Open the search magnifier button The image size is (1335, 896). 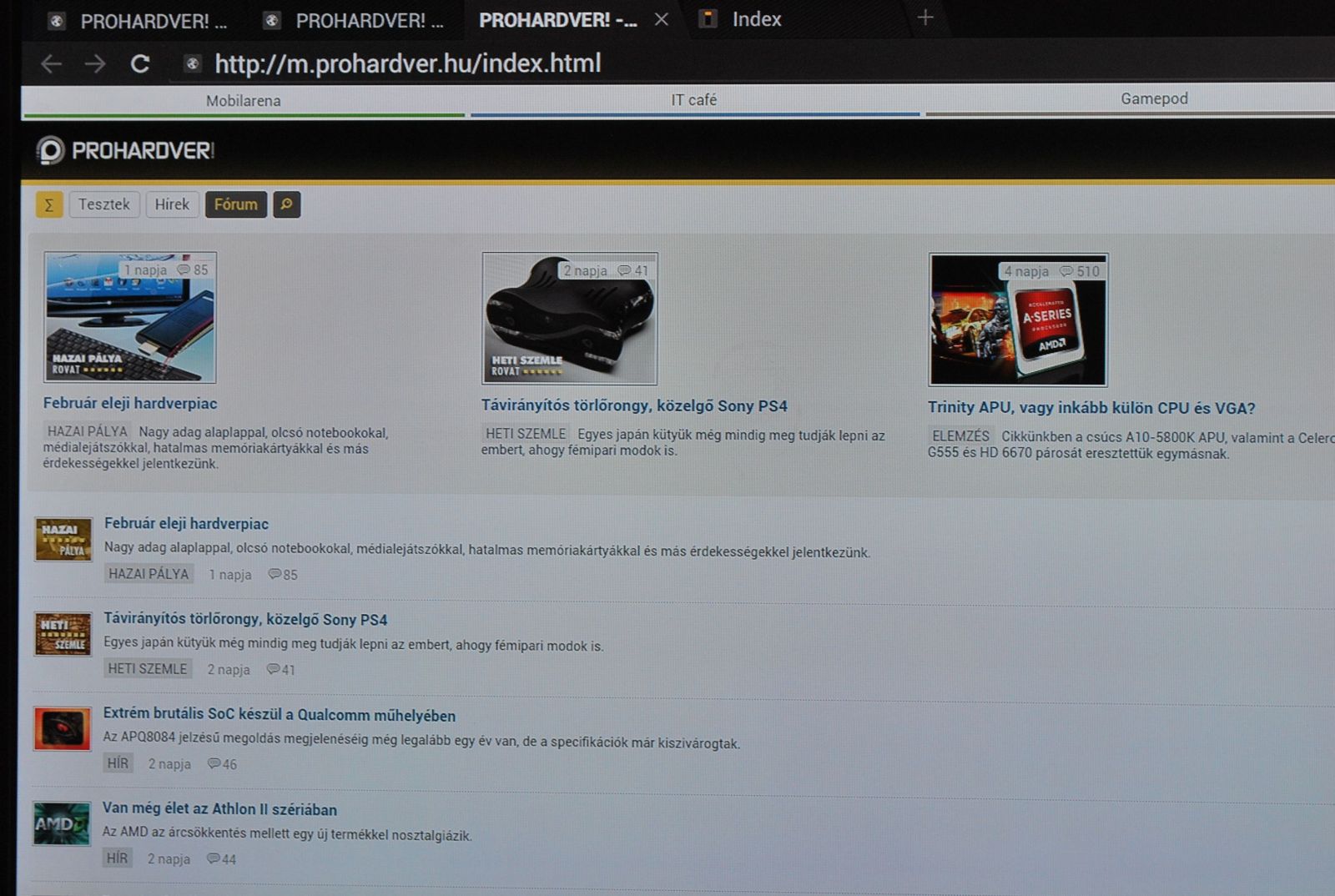pyautogui.click(x=286, y=204)
